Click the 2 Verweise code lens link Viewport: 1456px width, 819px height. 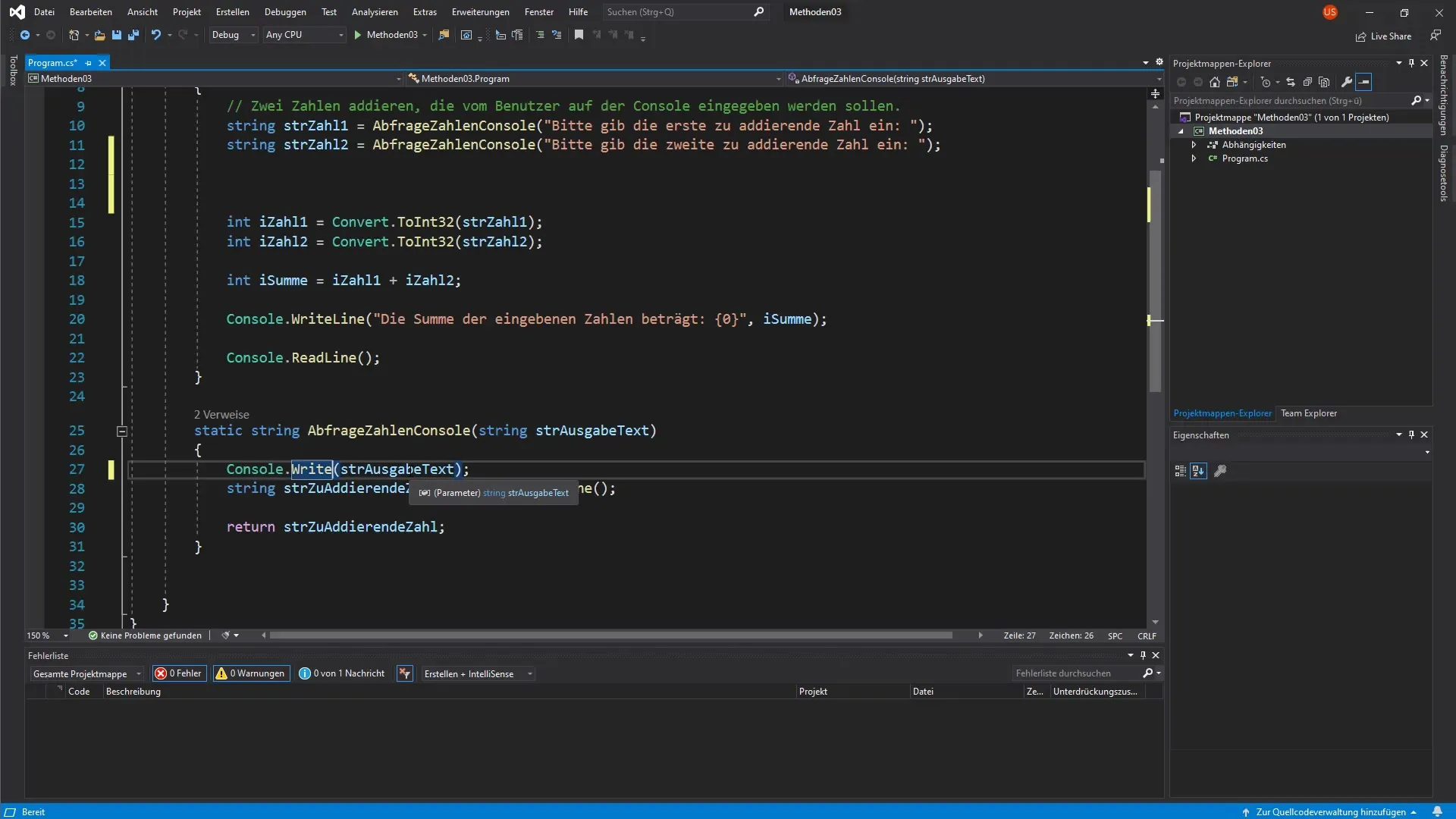pos(221,414)
